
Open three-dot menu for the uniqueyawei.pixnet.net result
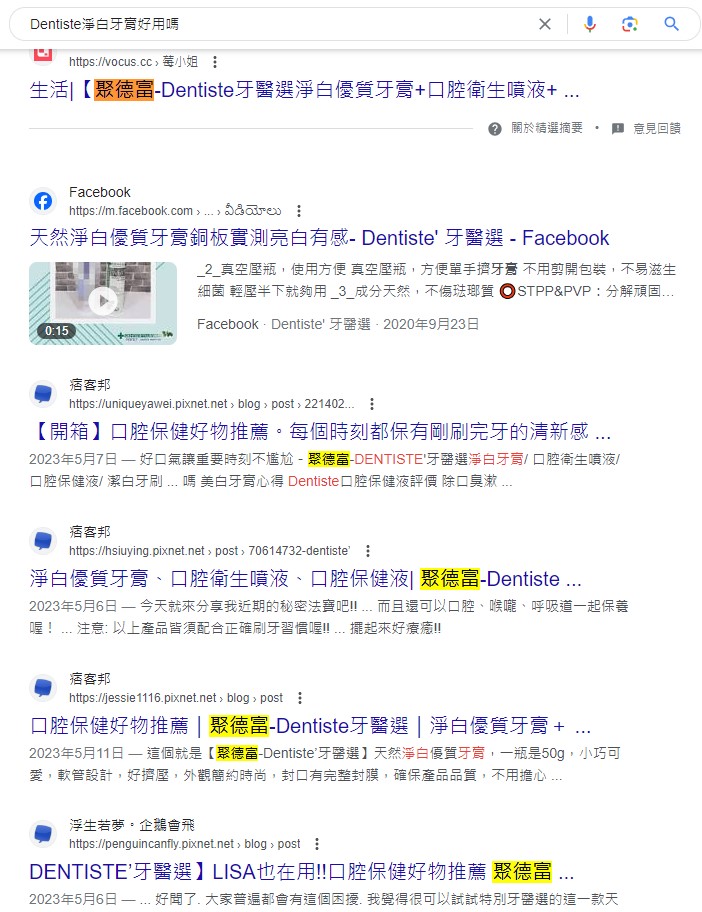pos(372,404)
